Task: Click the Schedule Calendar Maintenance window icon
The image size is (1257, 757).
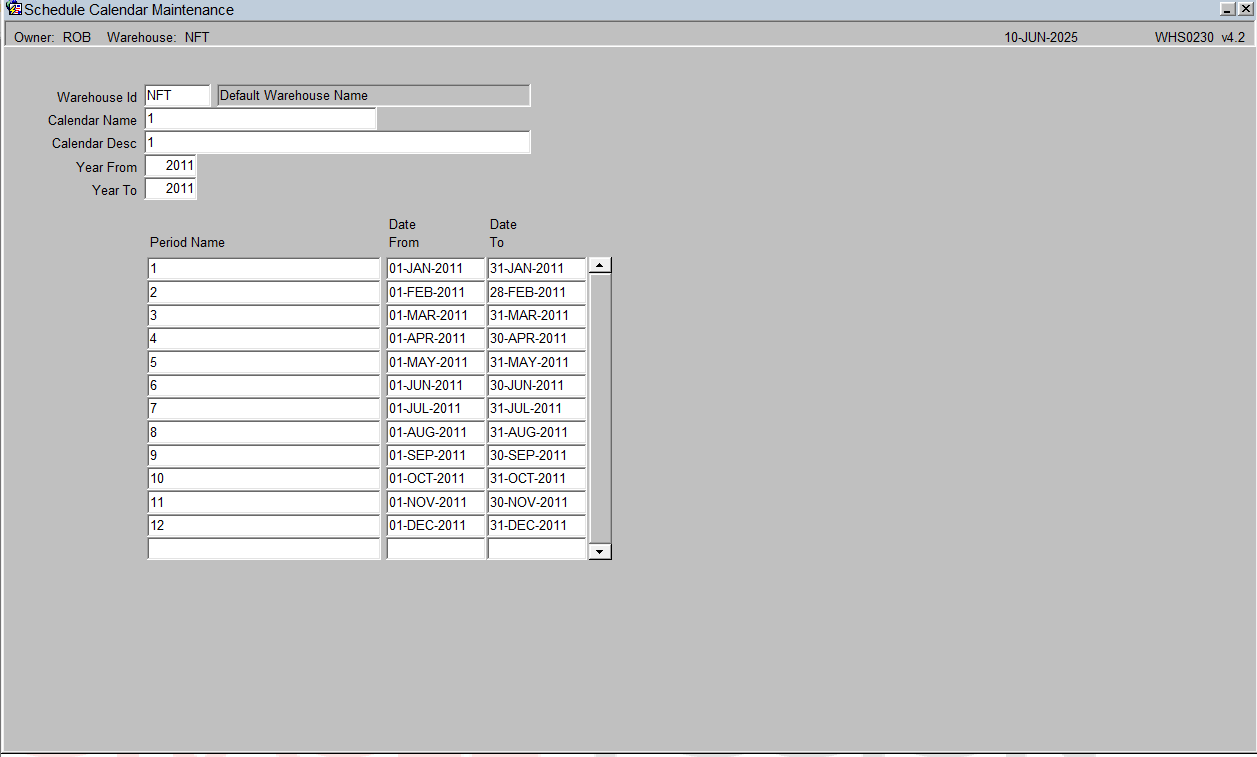Action: [14, 9]
